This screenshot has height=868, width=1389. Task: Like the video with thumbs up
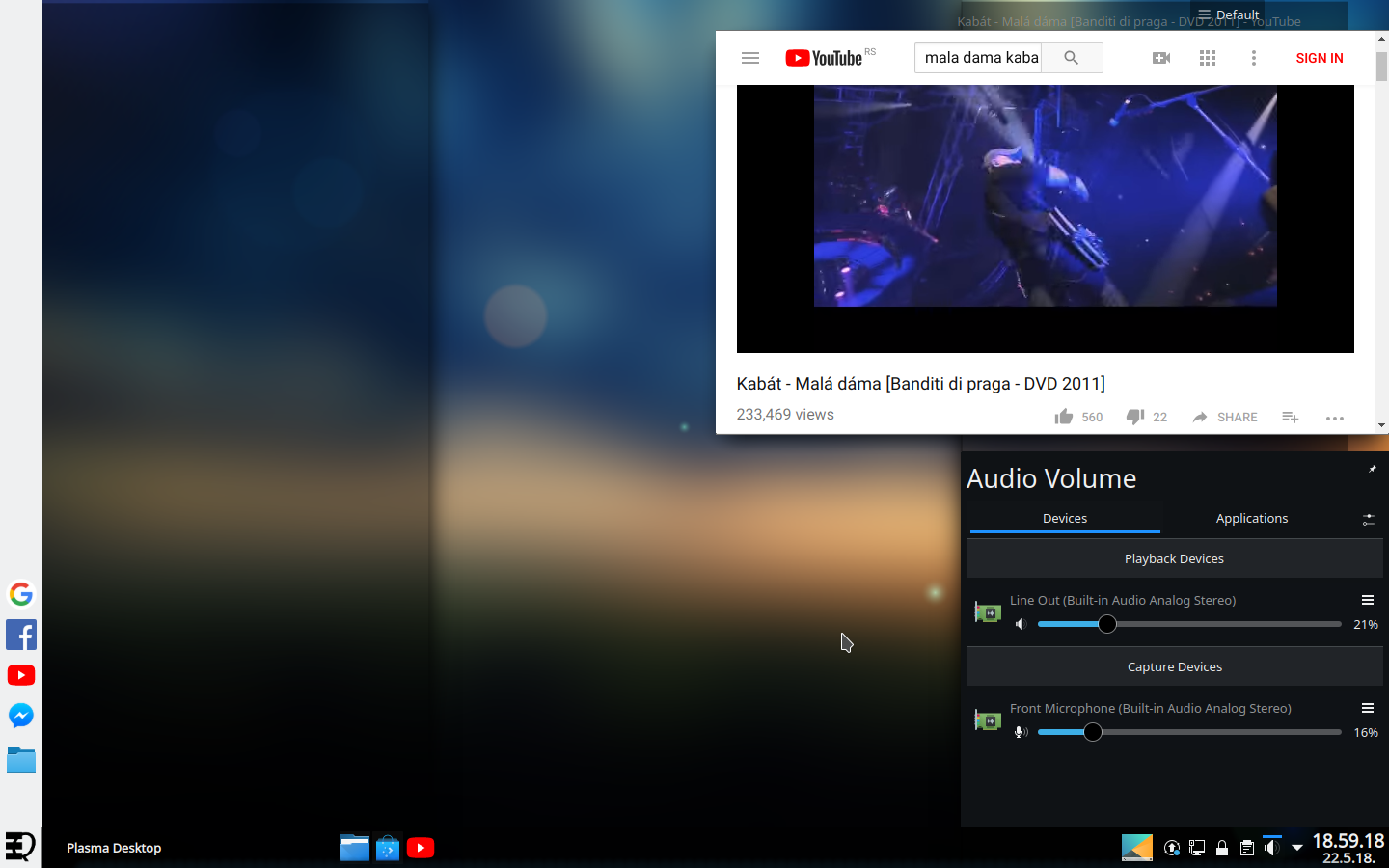[1078, 417]
